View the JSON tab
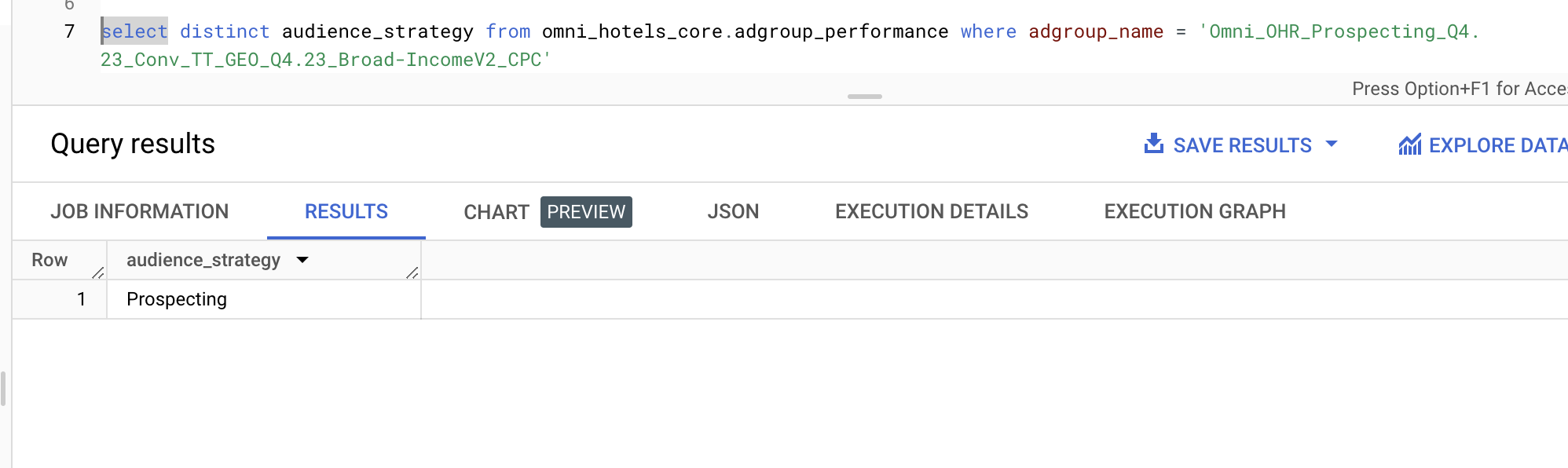The height and width of the screenshot is (468, 1568). pos(733,211)
